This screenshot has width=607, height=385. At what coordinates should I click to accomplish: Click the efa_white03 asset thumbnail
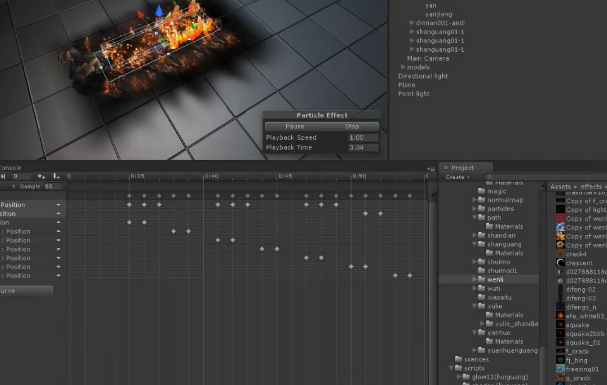point(561,316)
